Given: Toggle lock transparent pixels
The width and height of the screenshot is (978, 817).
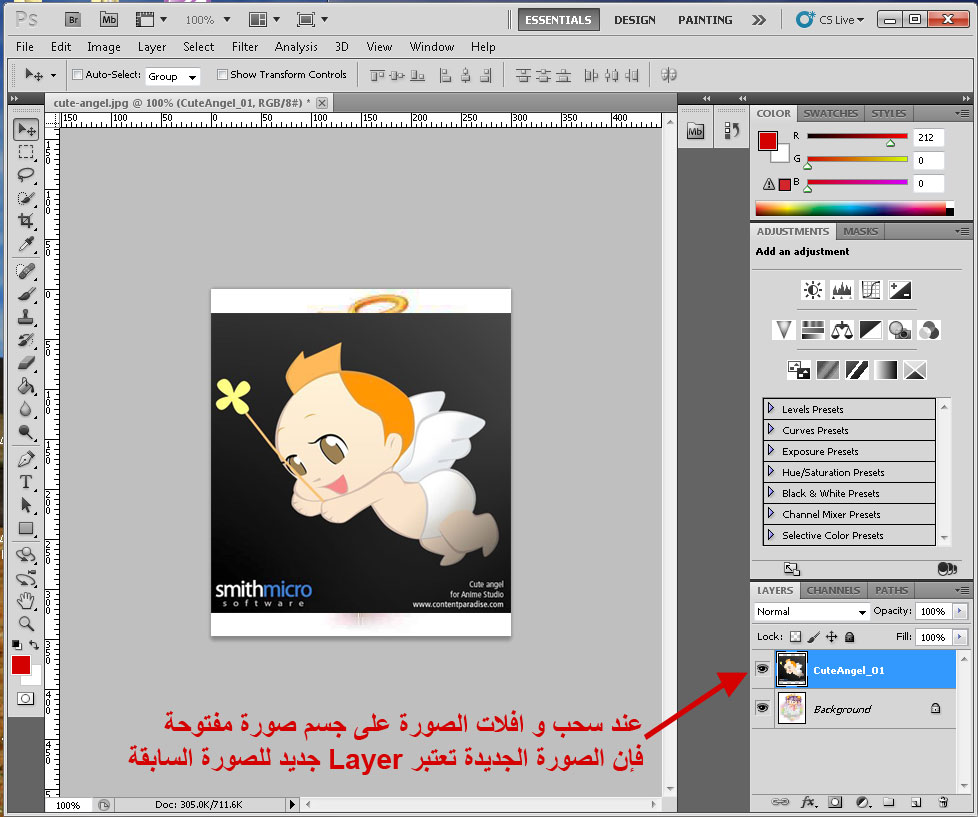Looking at the screenshot, I should pyautogui.click(x=795, y=637).
